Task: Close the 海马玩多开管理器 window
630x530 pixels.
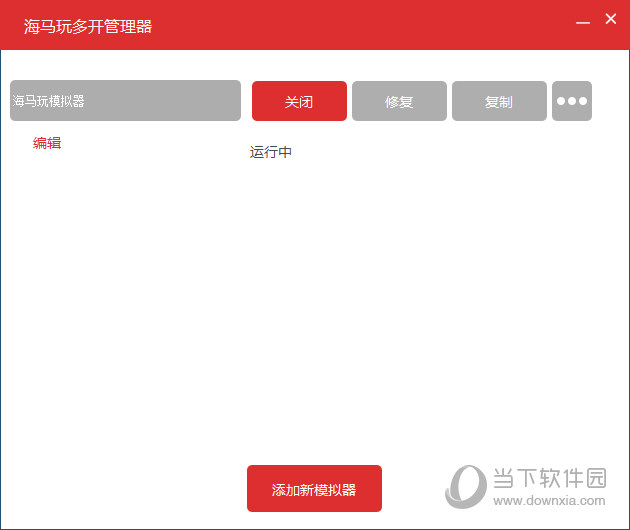Action: (x=611, y=18)
